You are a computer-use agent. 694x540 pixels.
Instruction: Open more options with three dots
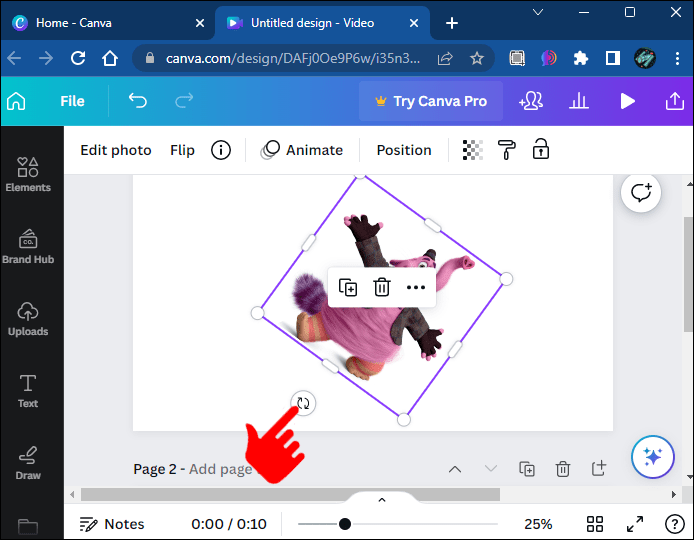tap(416, 287)
